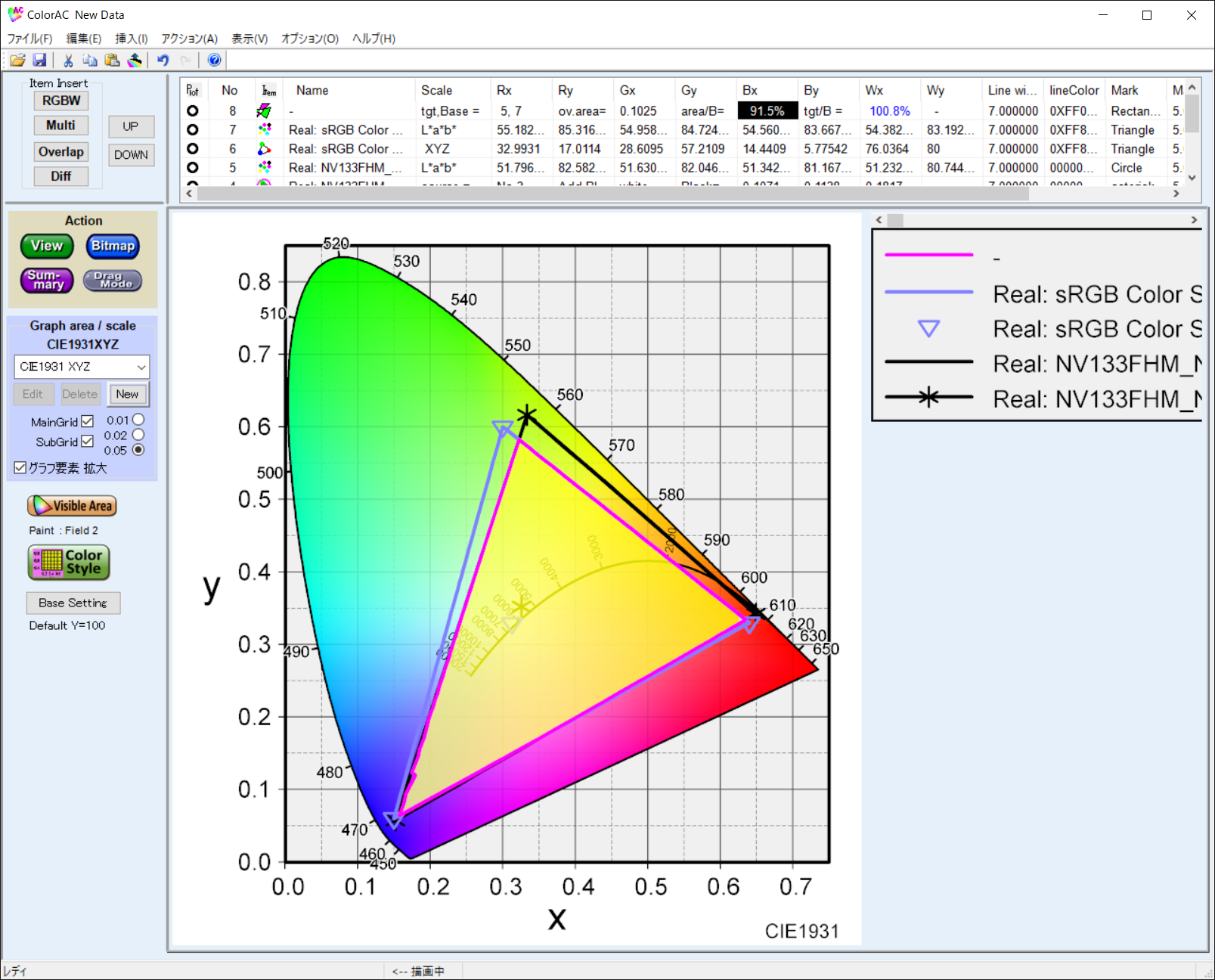Image resolution: width=1215 pixels, height=980 pixels.
Task: Click the data table vertical scrollbar thumb
Action: tap(1192, 114)
